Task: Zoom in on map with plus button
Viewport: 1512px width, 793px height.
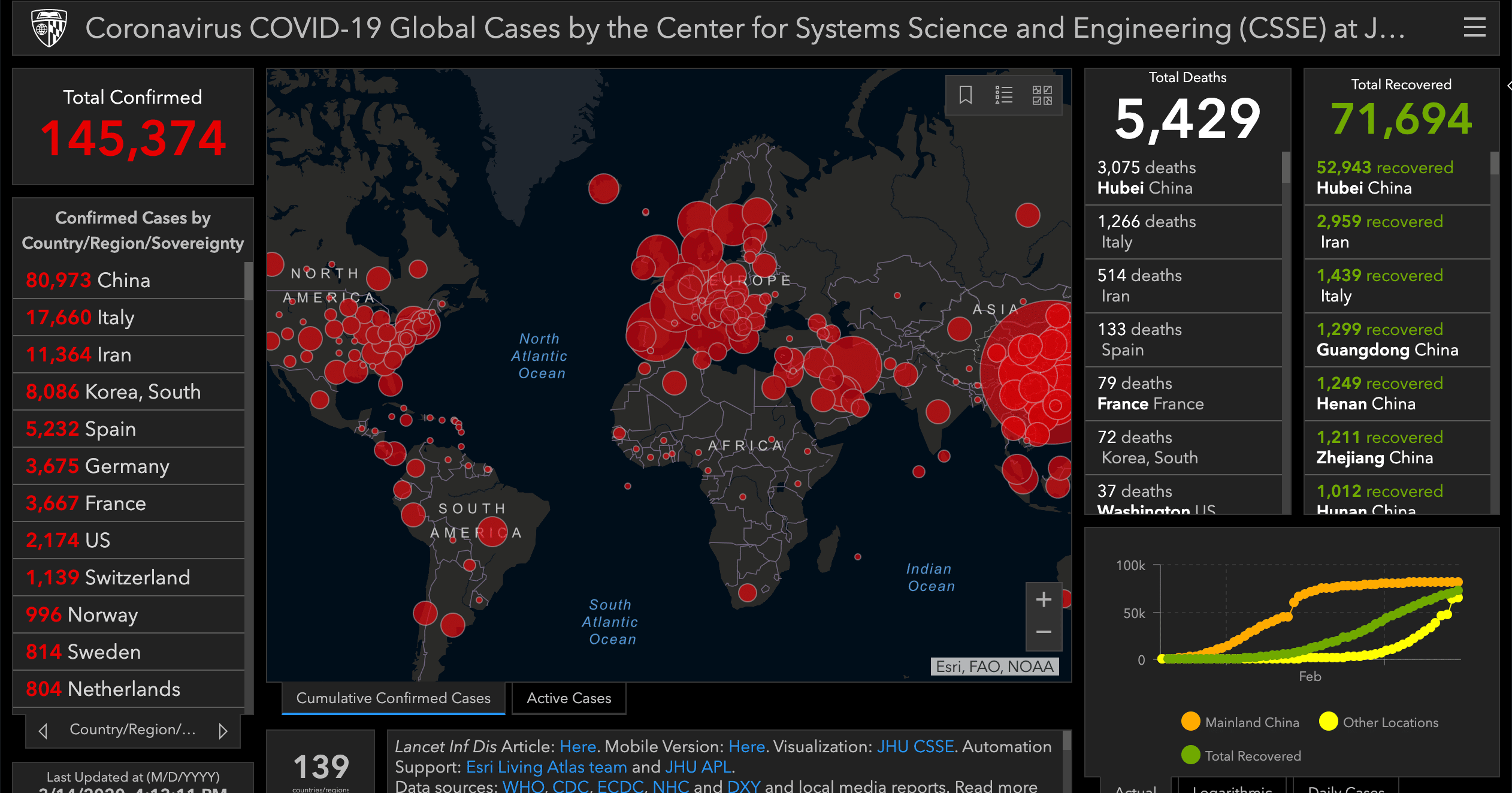Action: [1044, 599]
